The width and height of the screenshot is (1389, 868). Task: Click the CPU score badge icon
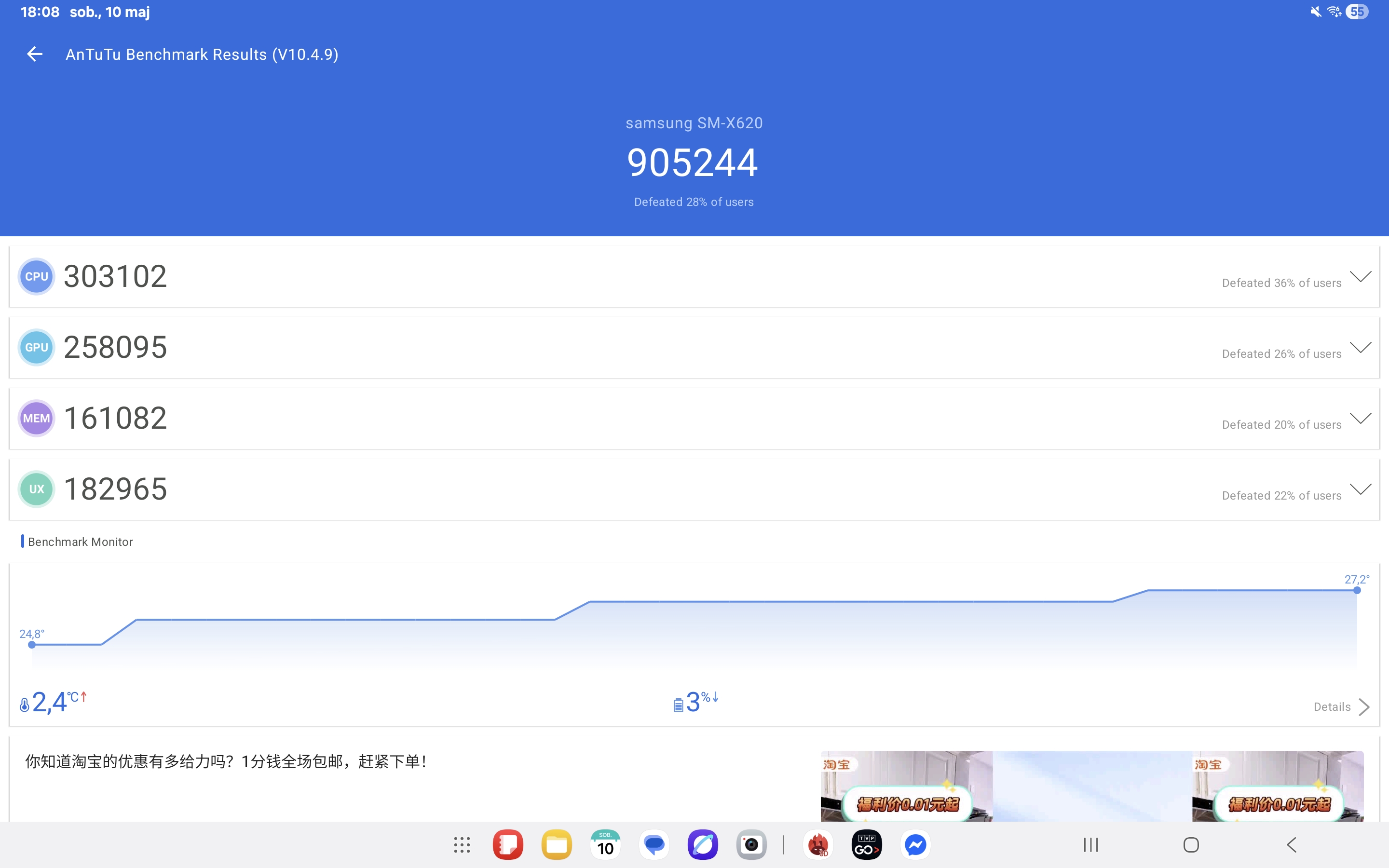[x=36, y=277]
